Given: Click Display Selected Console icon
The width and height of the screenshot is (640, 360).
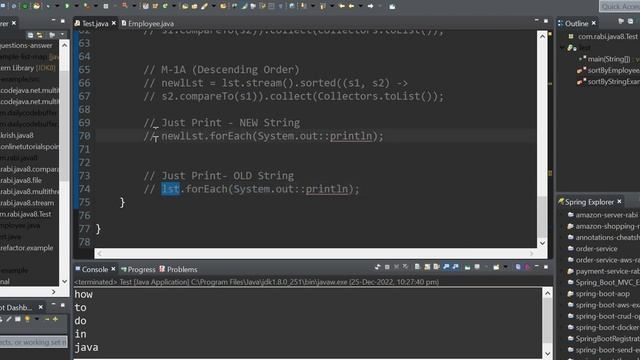Looking at the screenshot, I should 477,267.
